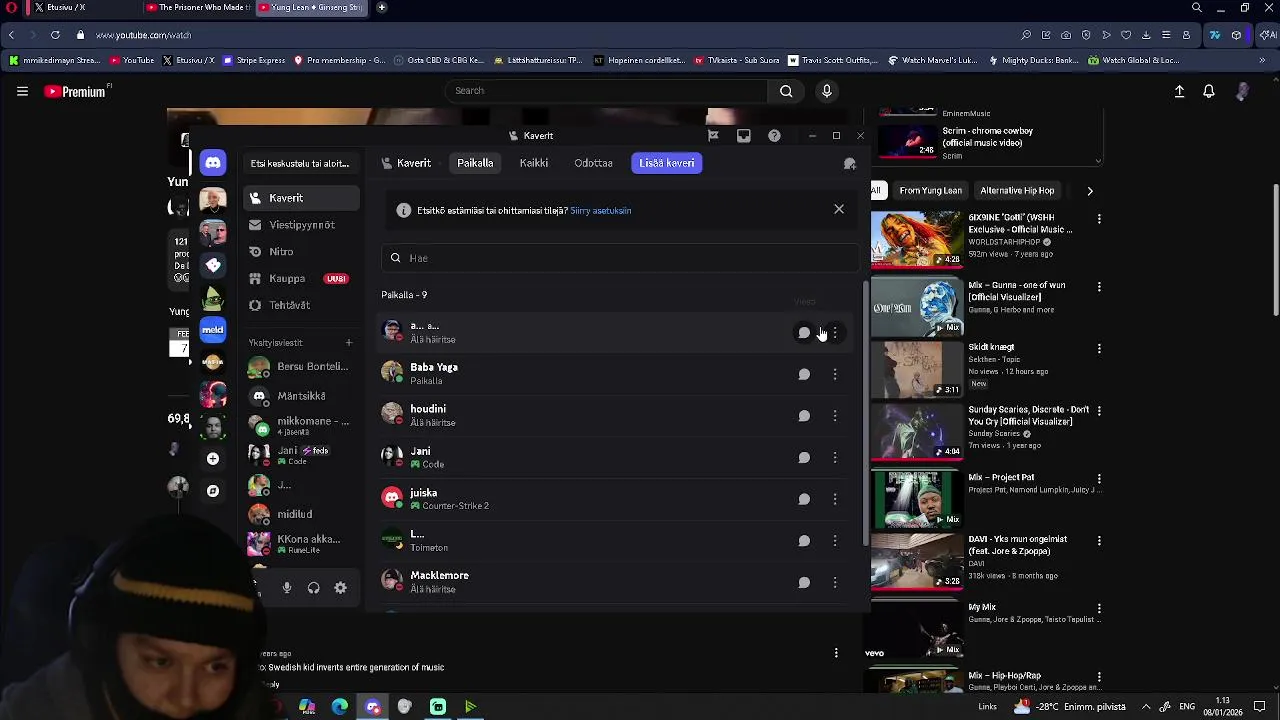
Task: Show more filter chips with arrow
Action: point(1090,190)
